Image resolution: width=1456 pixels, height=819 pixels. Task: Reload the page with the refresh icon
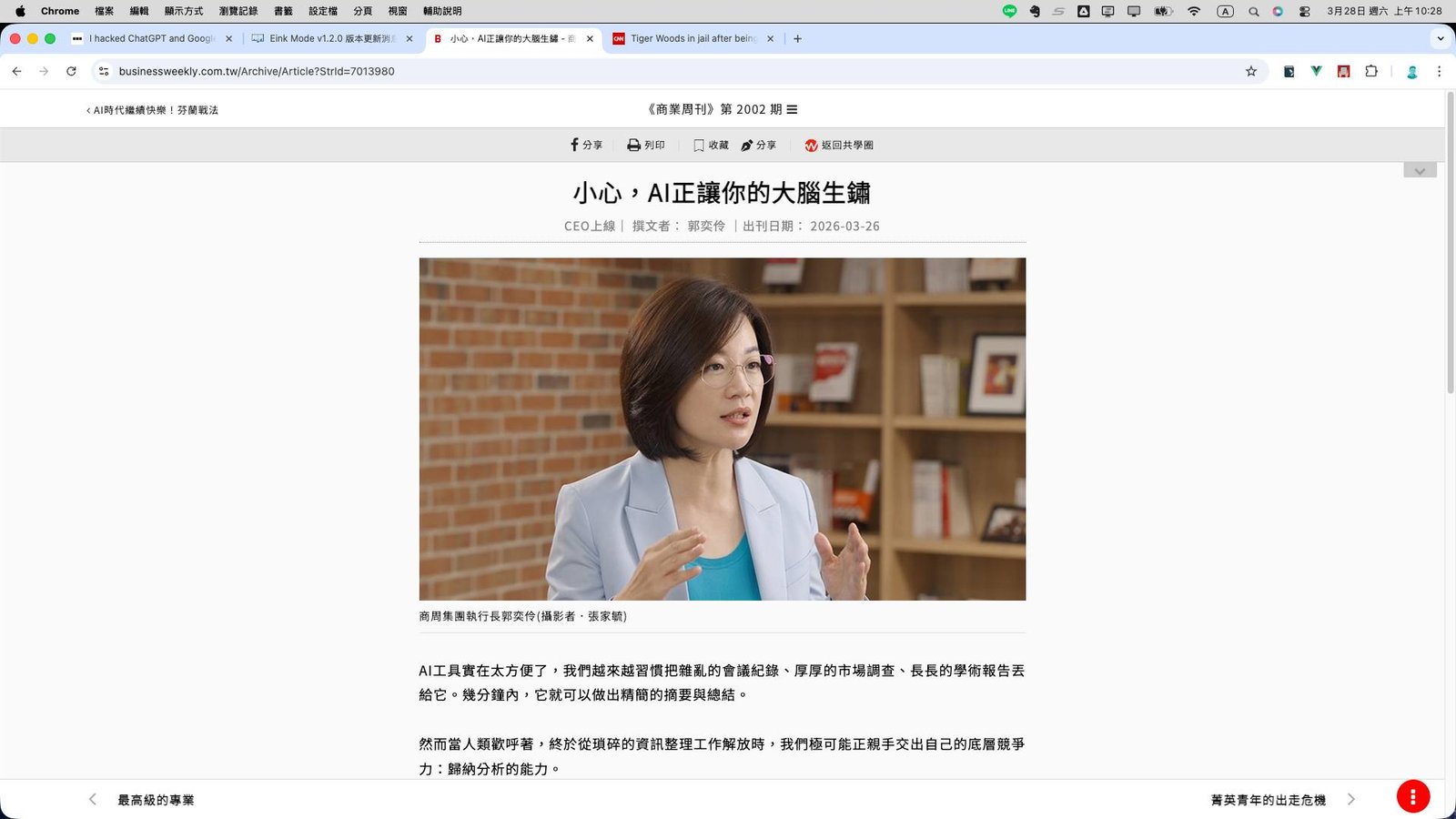click(x=70, y=71)
